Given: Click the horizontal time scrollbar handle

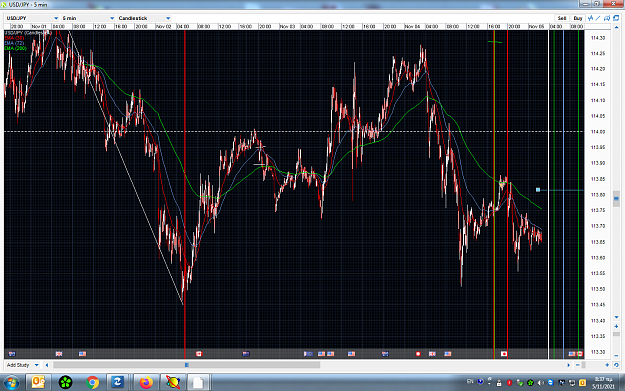Looking at the screenshot, I should [x=187, y=365].
